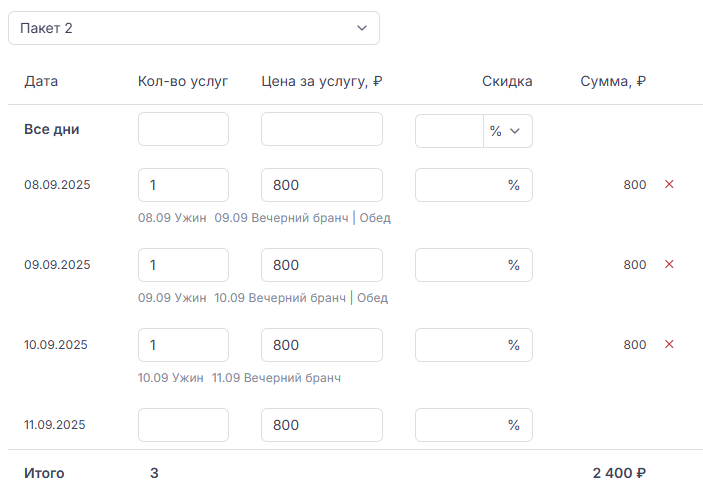Expand the % discount type selector for Все дни
The width and height of the screenshot is (703, 504).
click(507, 131)
